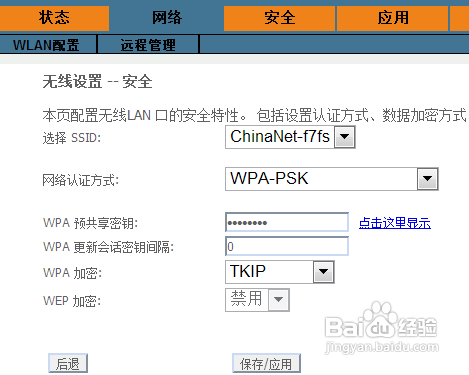Click the WEP 加密: label
The height and width of the screenshot is (375, 469).
click(72, 301)
